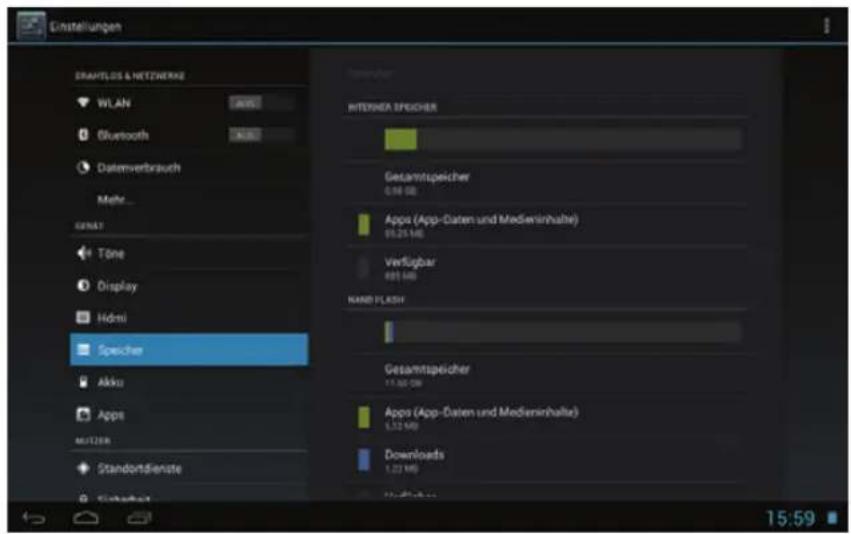This screenshot has height=534, width=851.
Task: Click the Display brightness icon
Action: [x=83, y=285]
